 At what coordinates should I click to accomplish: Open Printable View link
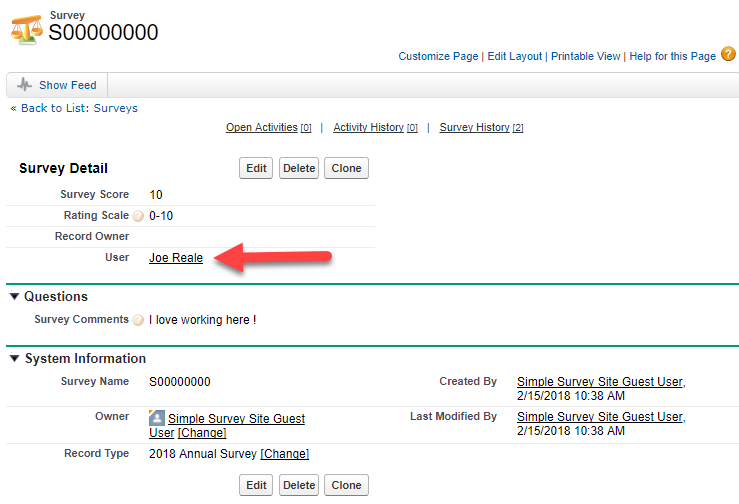[586, 56]
